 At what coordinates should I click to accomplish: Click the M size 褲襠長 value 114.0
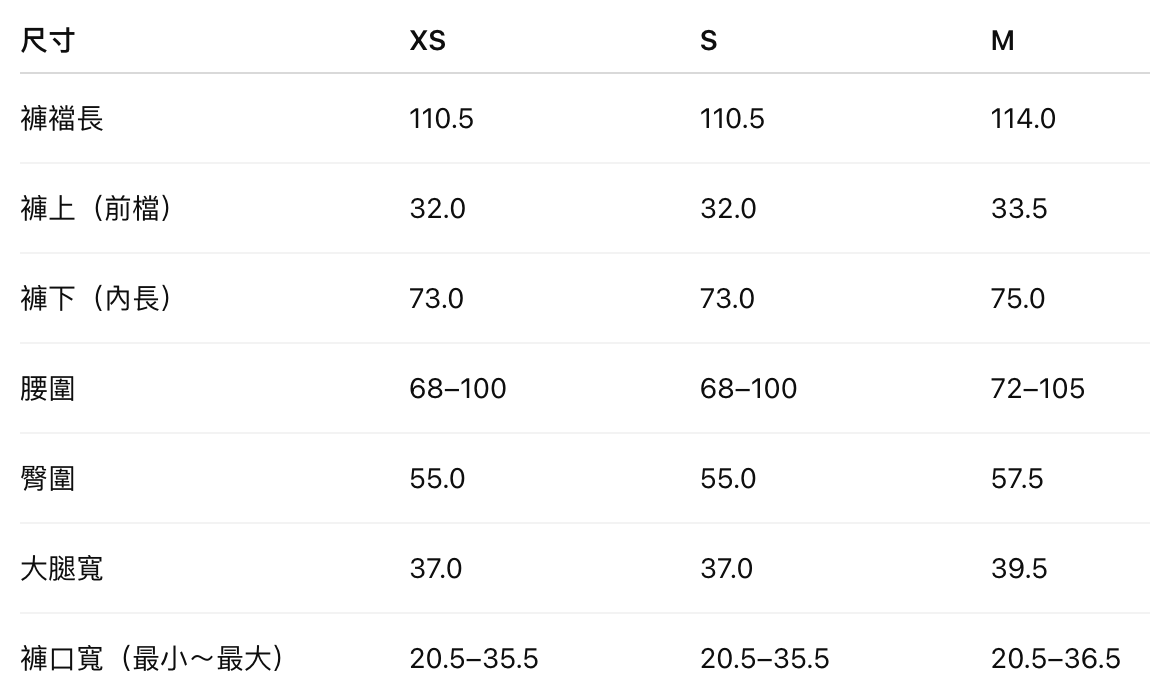(1023, 119)
